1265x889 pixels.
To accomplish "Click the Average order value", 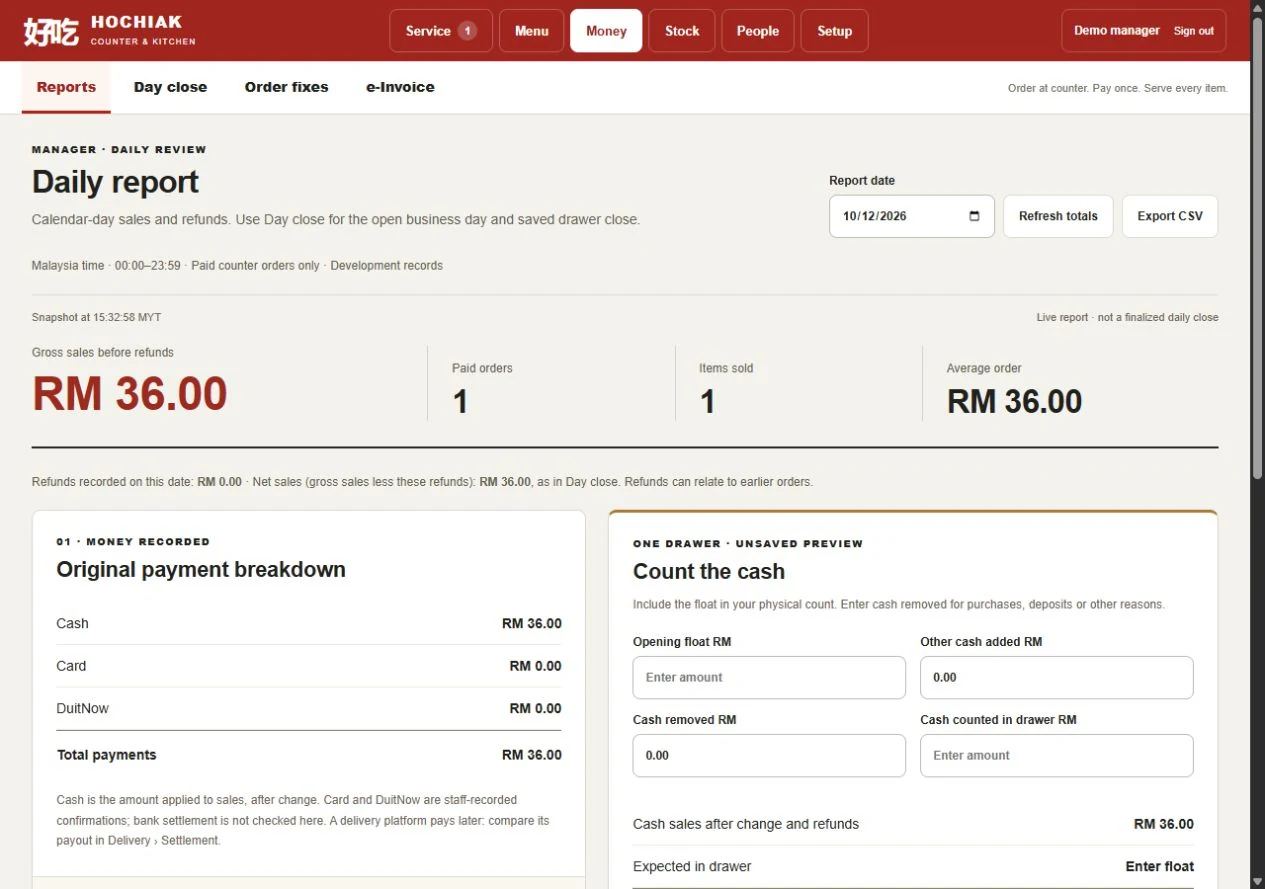I will point(1014,402).
